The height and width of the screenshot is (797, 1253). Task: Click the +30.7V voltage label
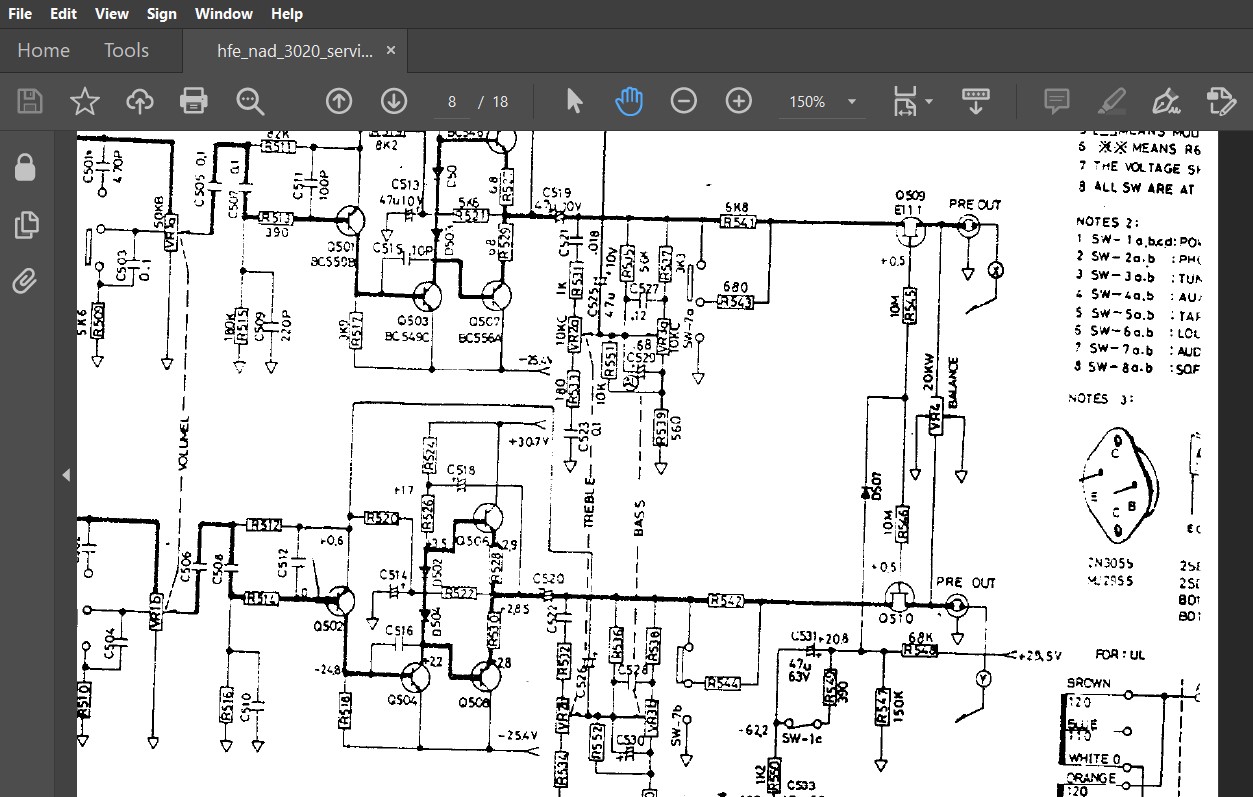tap(528, 440)
